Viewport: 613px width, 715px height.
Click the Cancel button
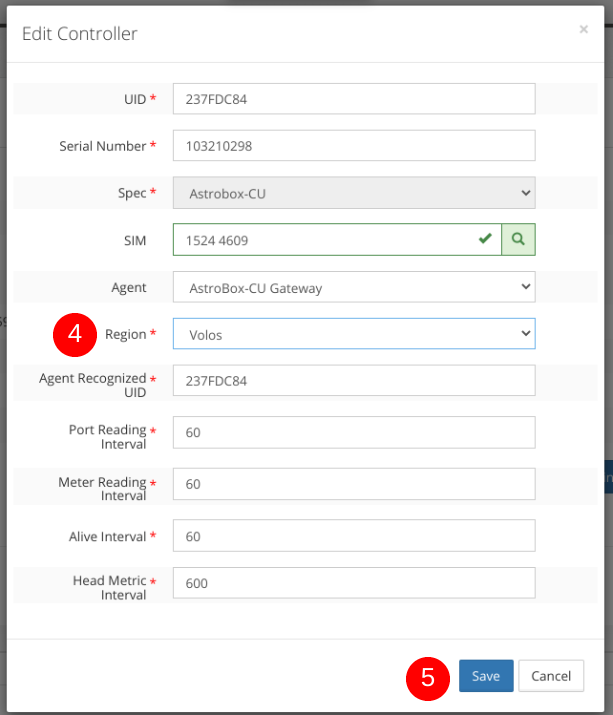tap(551, 676)
